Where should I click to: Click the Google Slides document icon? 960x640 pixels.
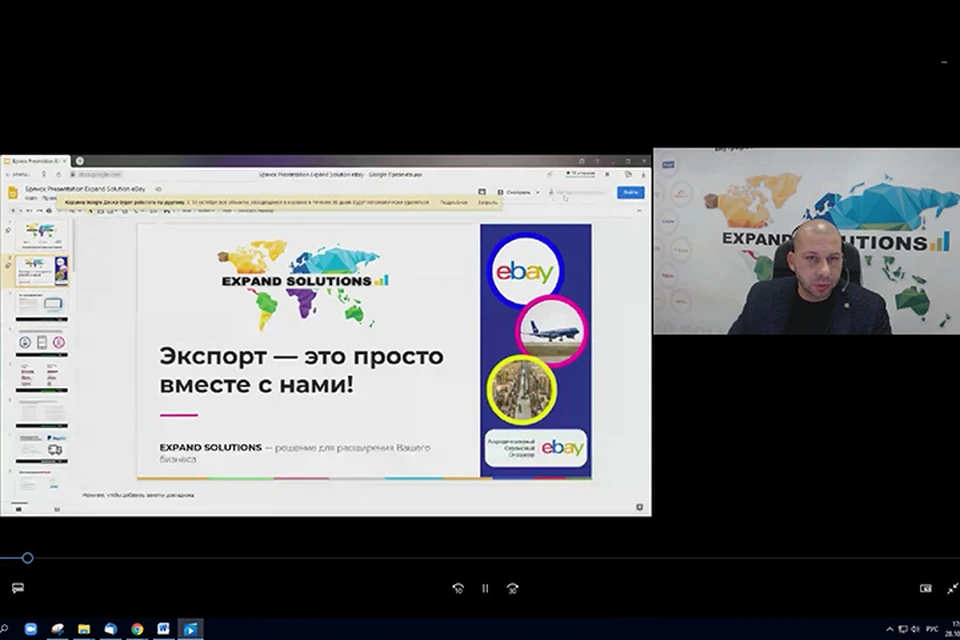12,193
